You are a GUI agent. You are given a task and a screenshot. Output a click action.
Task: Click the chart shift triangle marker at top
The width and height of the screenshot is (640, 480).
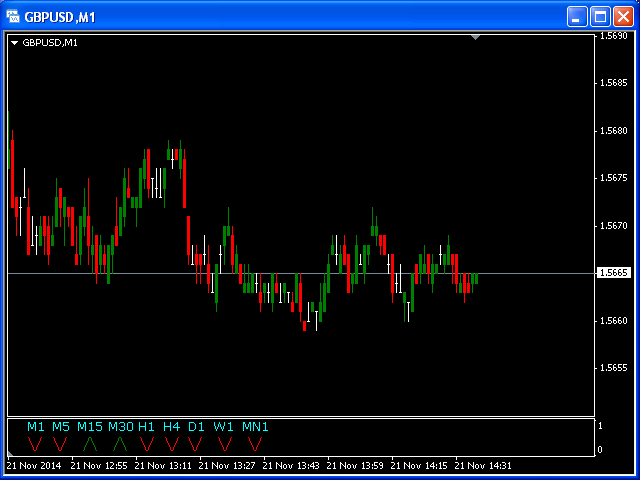point(475,38)
